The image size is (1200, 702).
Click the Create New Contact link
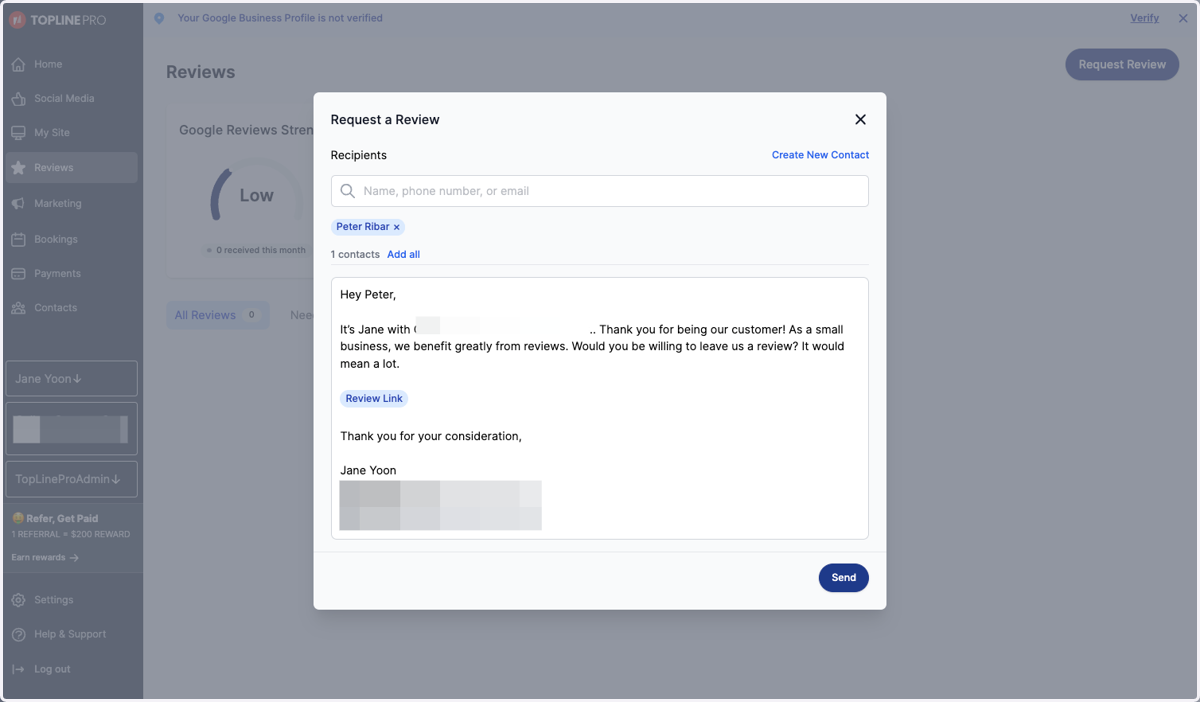820,155
